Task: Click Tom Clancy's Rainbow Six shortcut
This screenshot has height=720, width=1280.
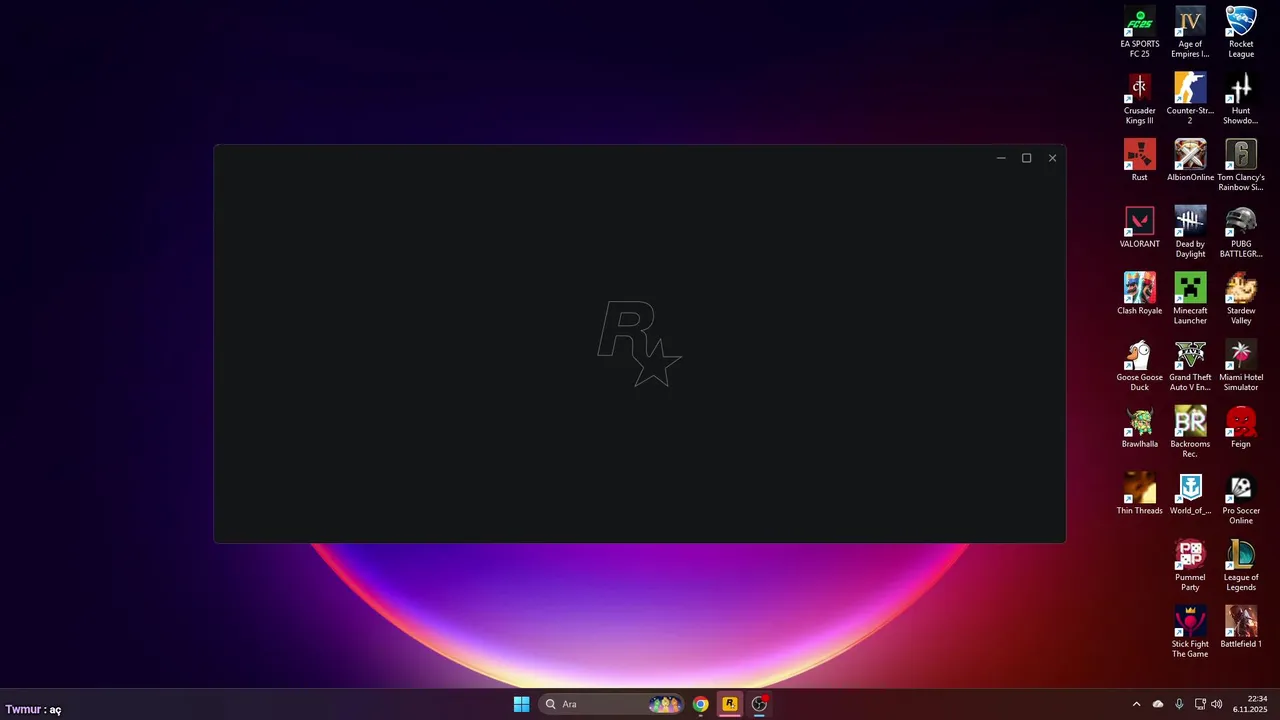Action: 1241,166
